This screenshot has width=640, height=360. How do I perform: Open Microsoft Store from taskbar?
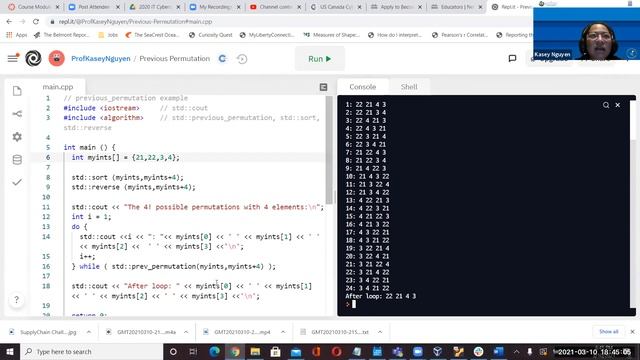click(x=276, y=351)
